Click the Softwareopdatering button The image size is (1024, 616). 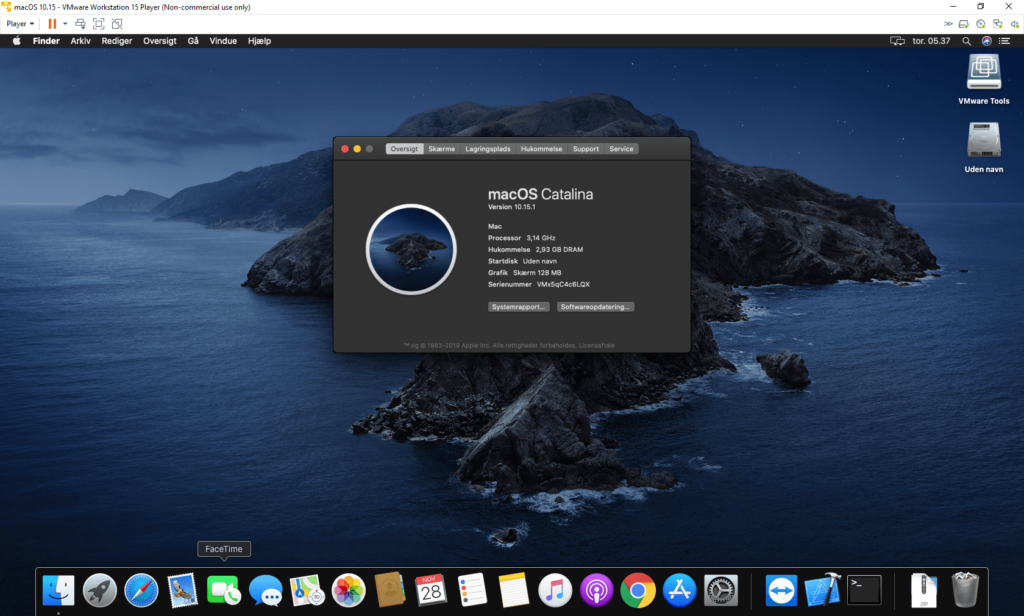(595, 306)
